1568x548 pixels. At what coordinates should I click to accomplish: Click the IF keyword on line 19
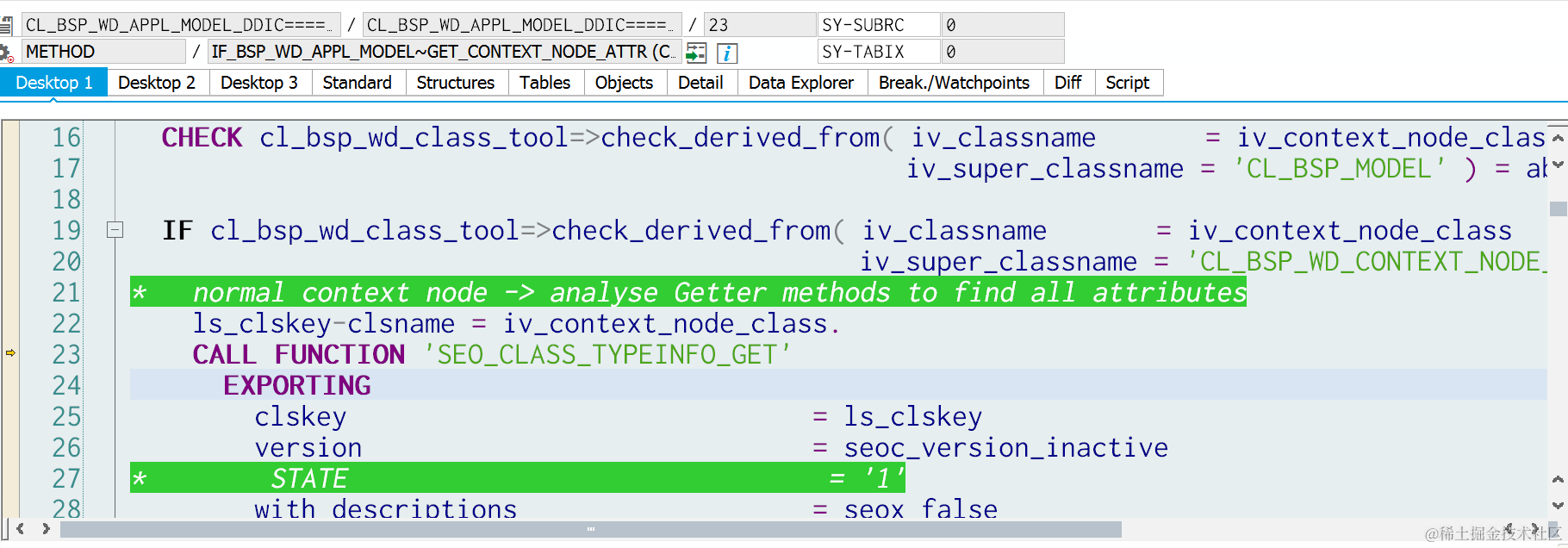[x=177, y=230]
